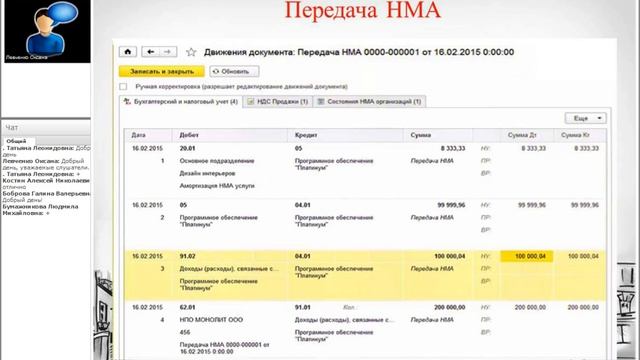Screen dimensions: 640x360
Task: Select debit account 62.01 cell
Action: point(187,307)
